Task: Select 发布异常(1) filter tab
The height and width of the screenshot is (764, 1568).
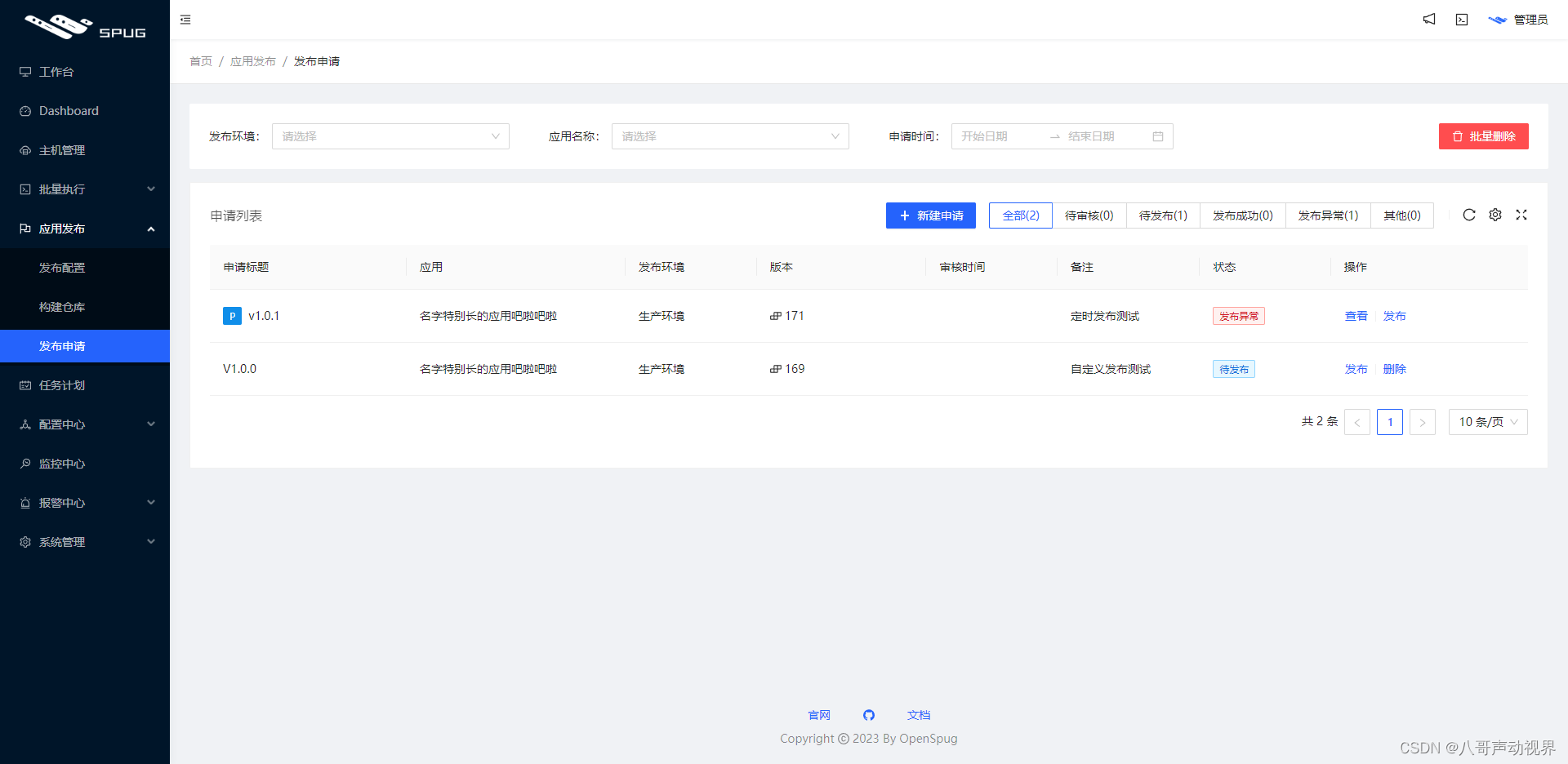Action: tap(1328, 215)
